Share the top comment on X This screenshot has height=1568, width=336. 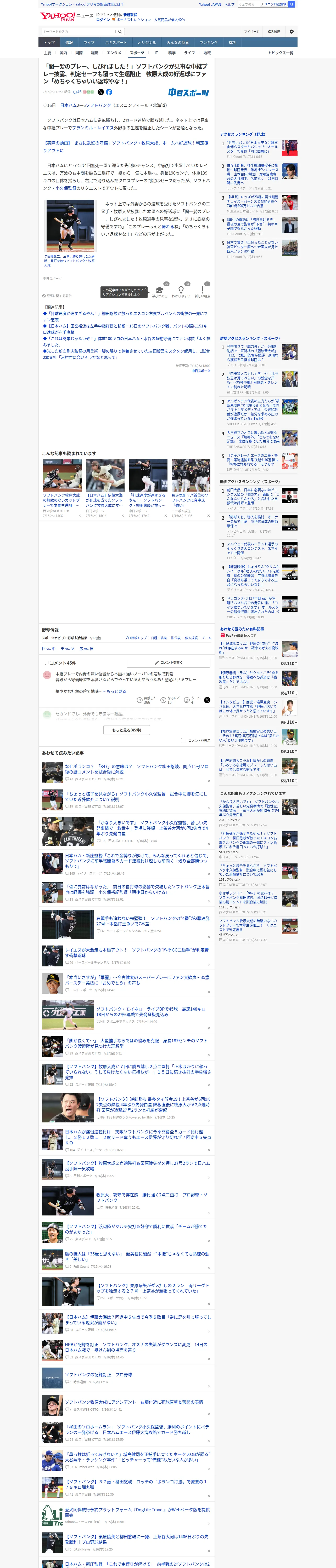pyautogui.click(x=207, y=700)
